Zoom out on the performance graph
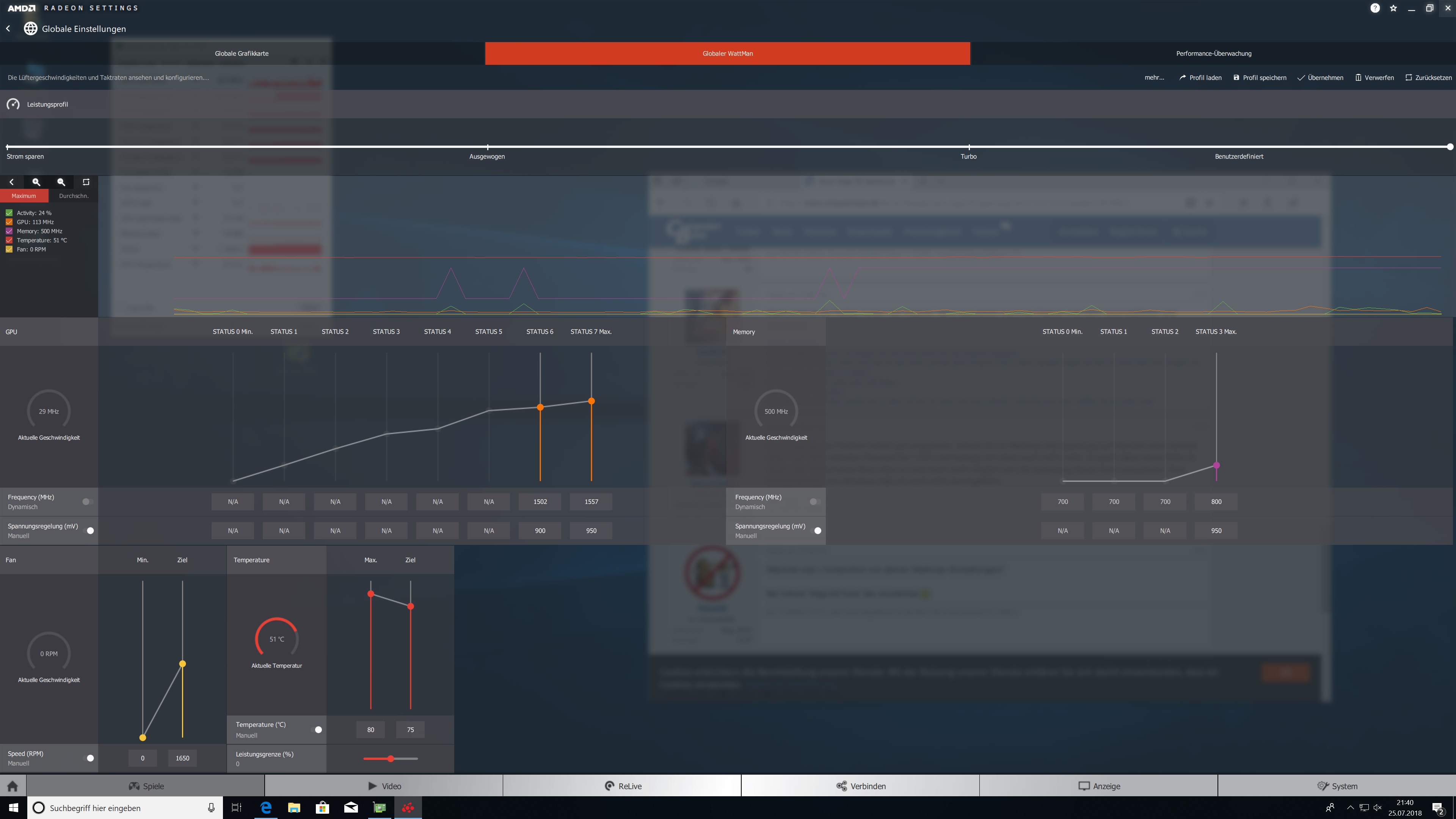 tap(61, 182)
